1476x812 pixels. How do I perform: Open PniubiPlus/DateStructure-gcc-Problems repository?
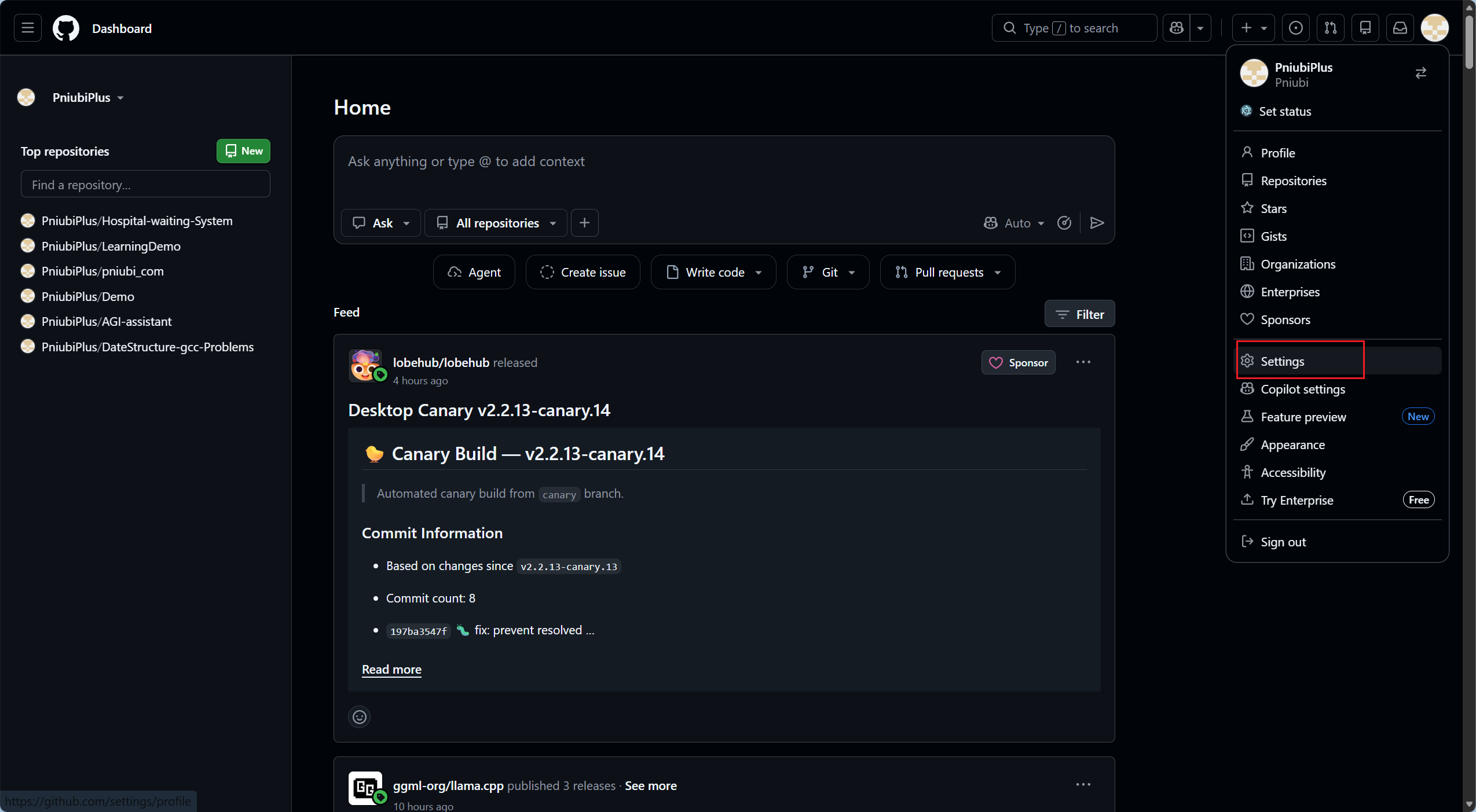click(148, 347)
